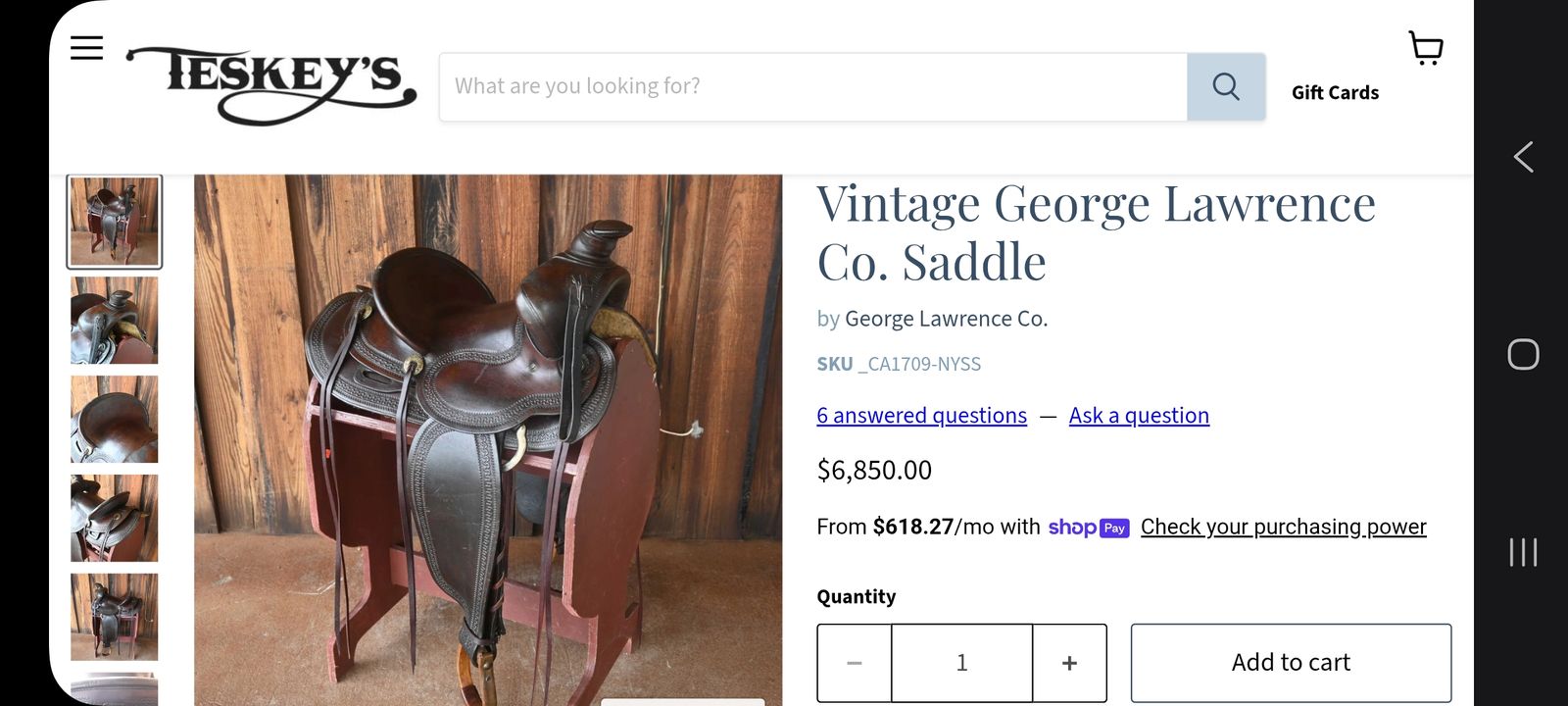Select the second saddle thumbnail
This screenshot has width=1568, height=706.
pyautogui.click(x=115, y=321)
